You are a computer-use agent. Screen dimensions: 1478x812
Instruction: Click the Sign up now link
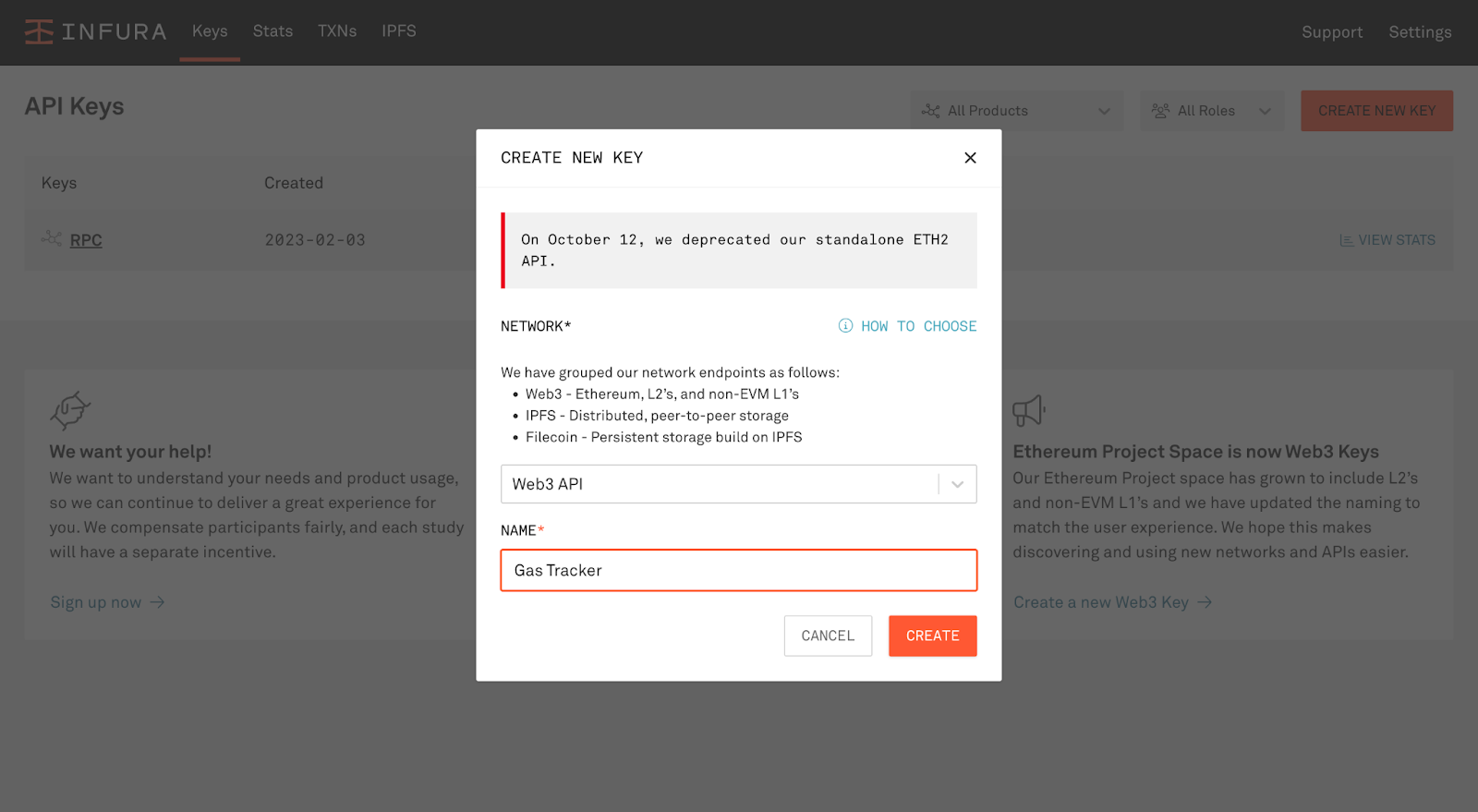click(x=95, y=602)
